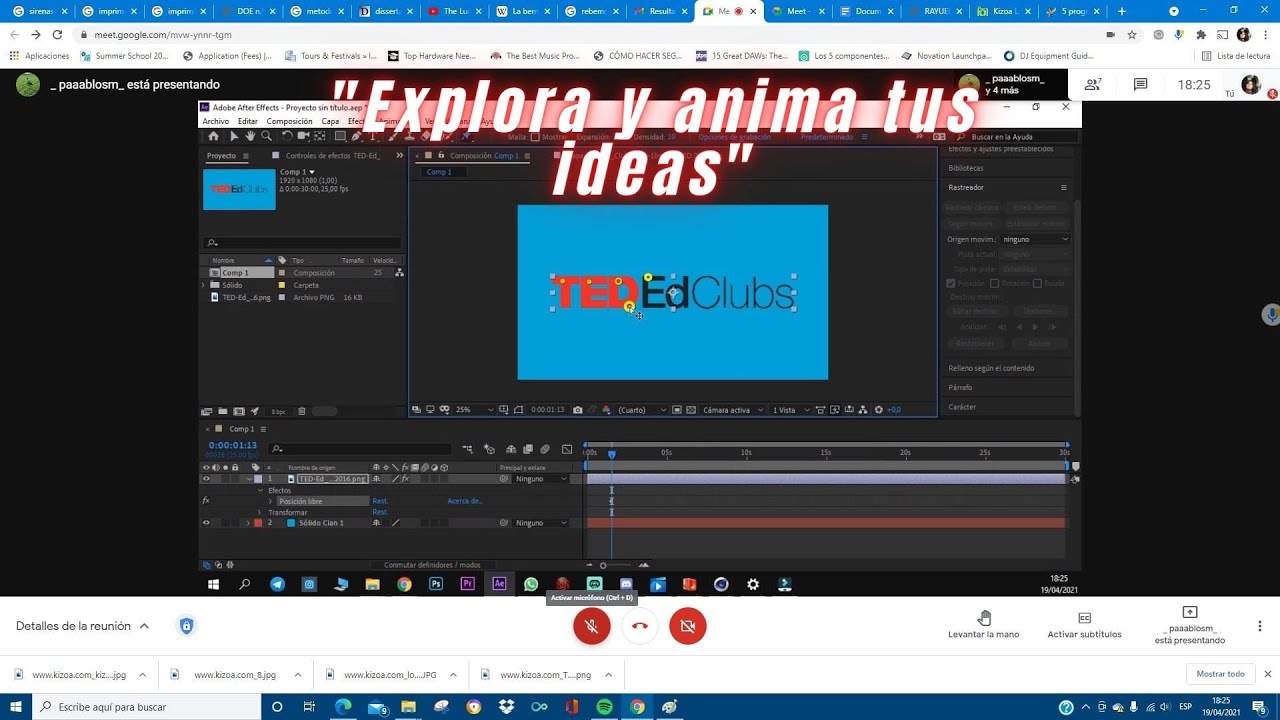This screenshot has height=720, width=1280.
Task: Expand Detalles de la reunión chevron
Action: click(144, 626)
